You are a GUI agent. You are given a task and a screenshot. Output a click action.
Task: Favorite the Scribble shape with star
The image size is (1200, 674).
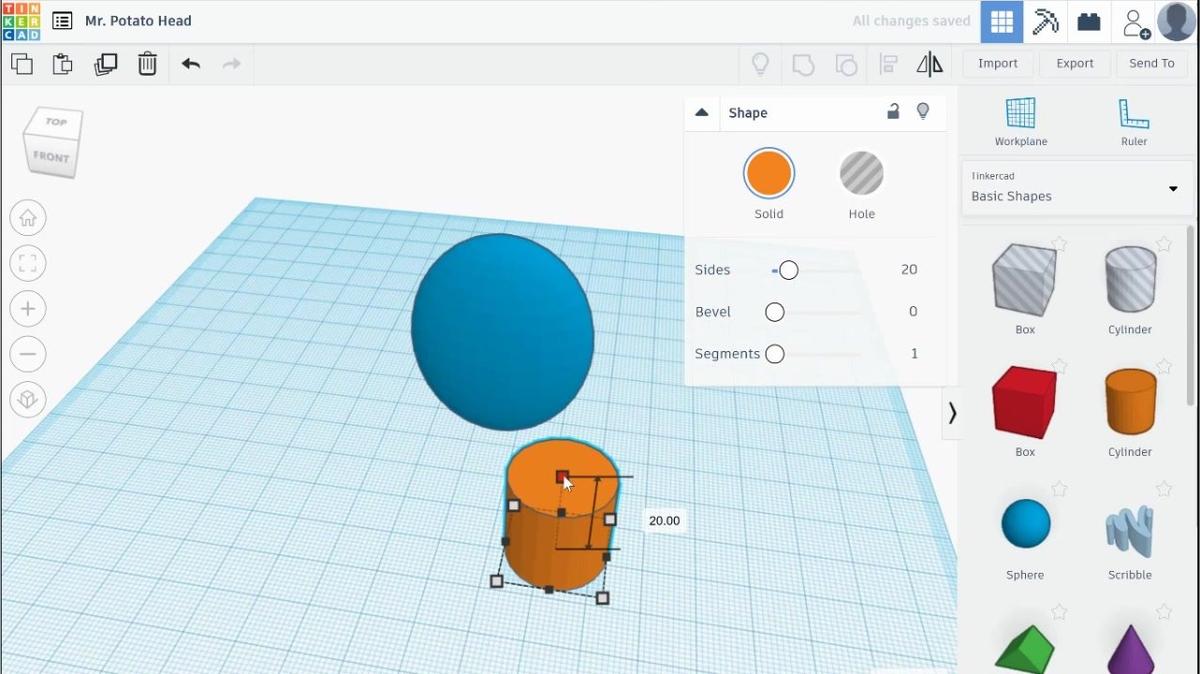[x=1164, y=489]
